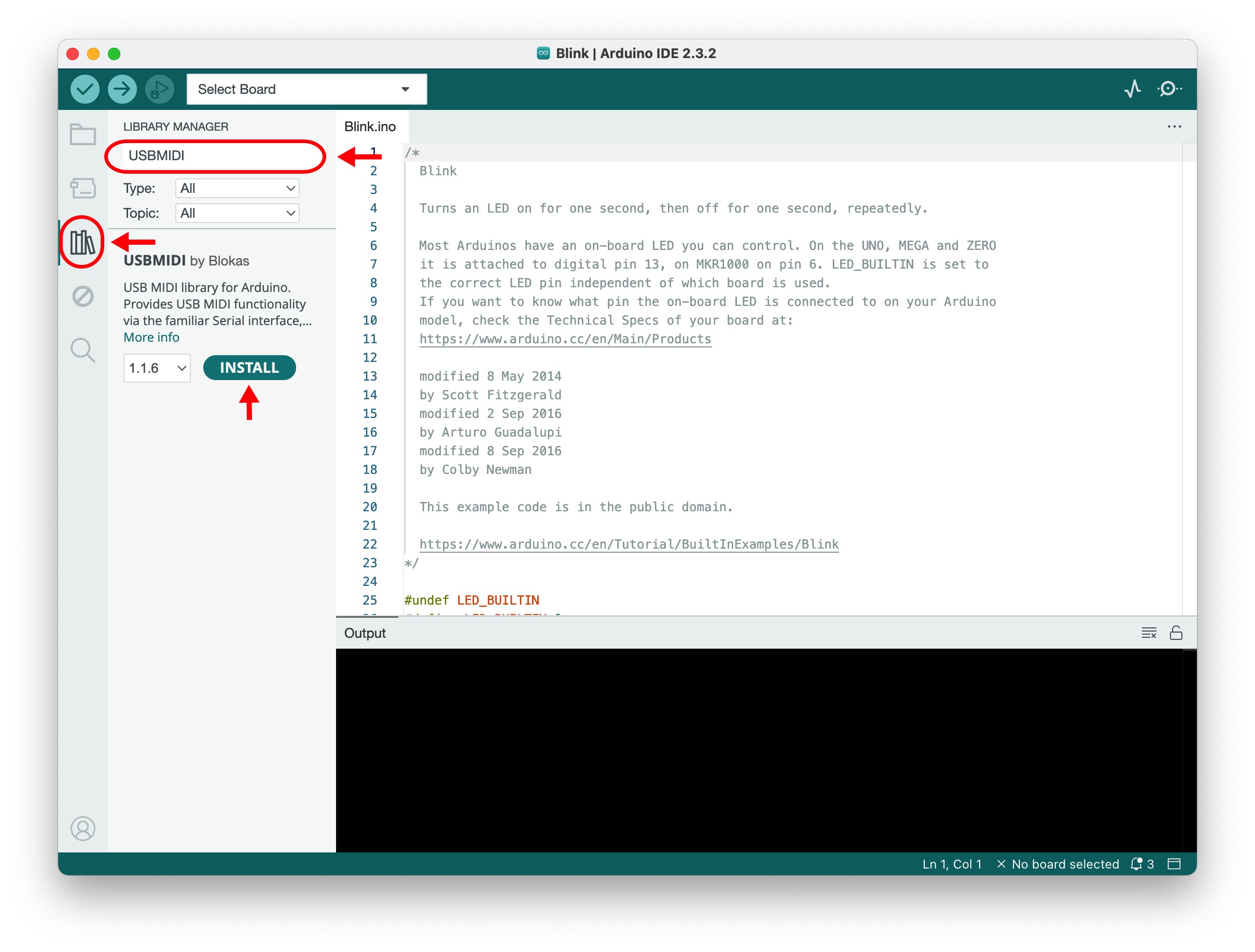Click the green window zoom button
1255x952 pixels.
click(x=114, y=54)
